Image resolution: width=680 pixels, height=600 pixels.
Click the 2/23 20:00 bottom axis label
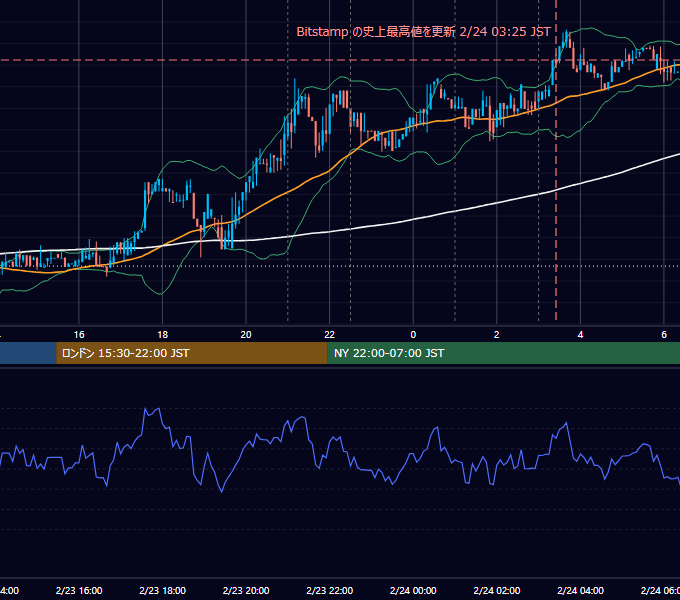point(246,590)
